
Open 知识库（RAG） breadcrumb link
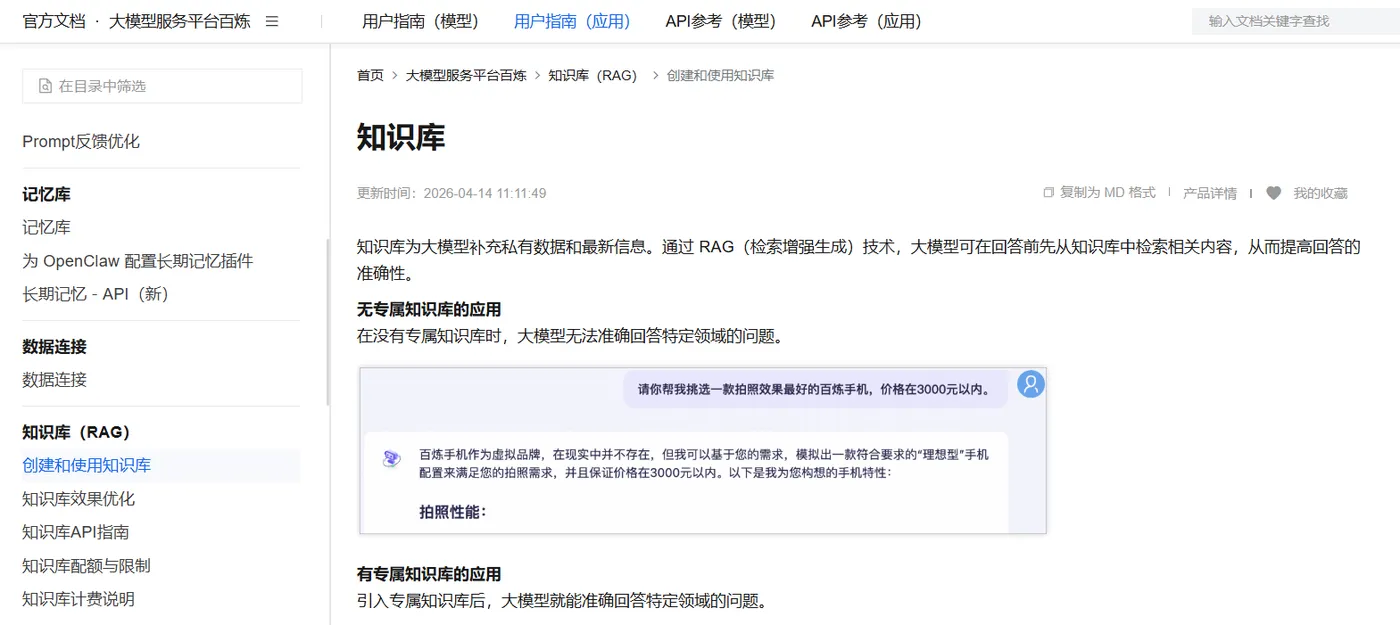pyautogui.click(x=593, y=75)
